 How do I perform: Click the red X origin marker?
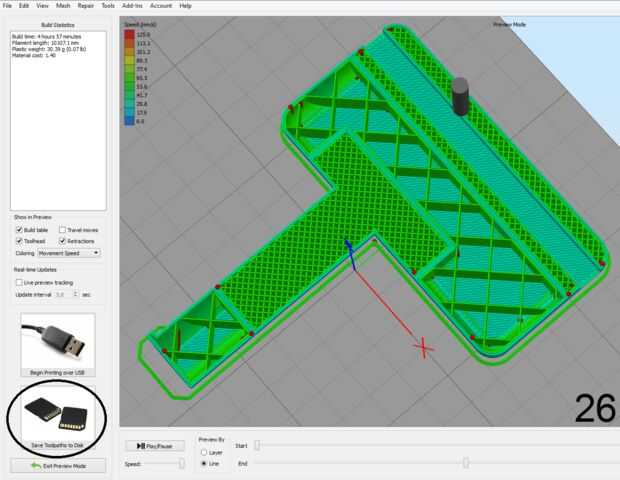pos(423,348)
